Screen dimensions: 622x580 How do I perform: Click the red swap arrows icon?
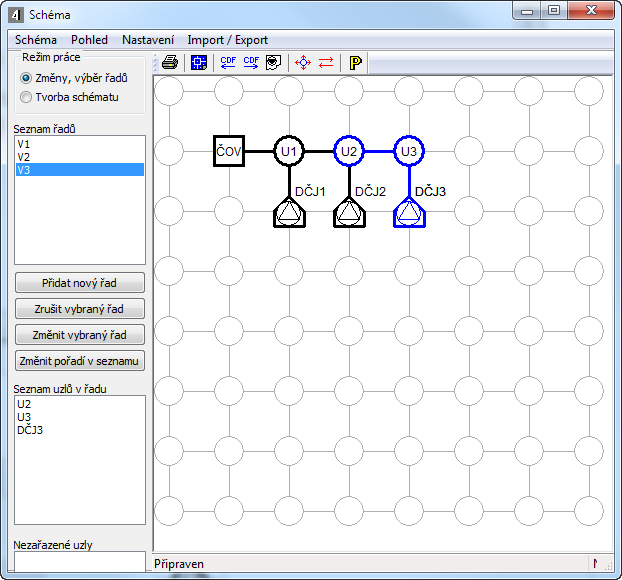(326, 63)
